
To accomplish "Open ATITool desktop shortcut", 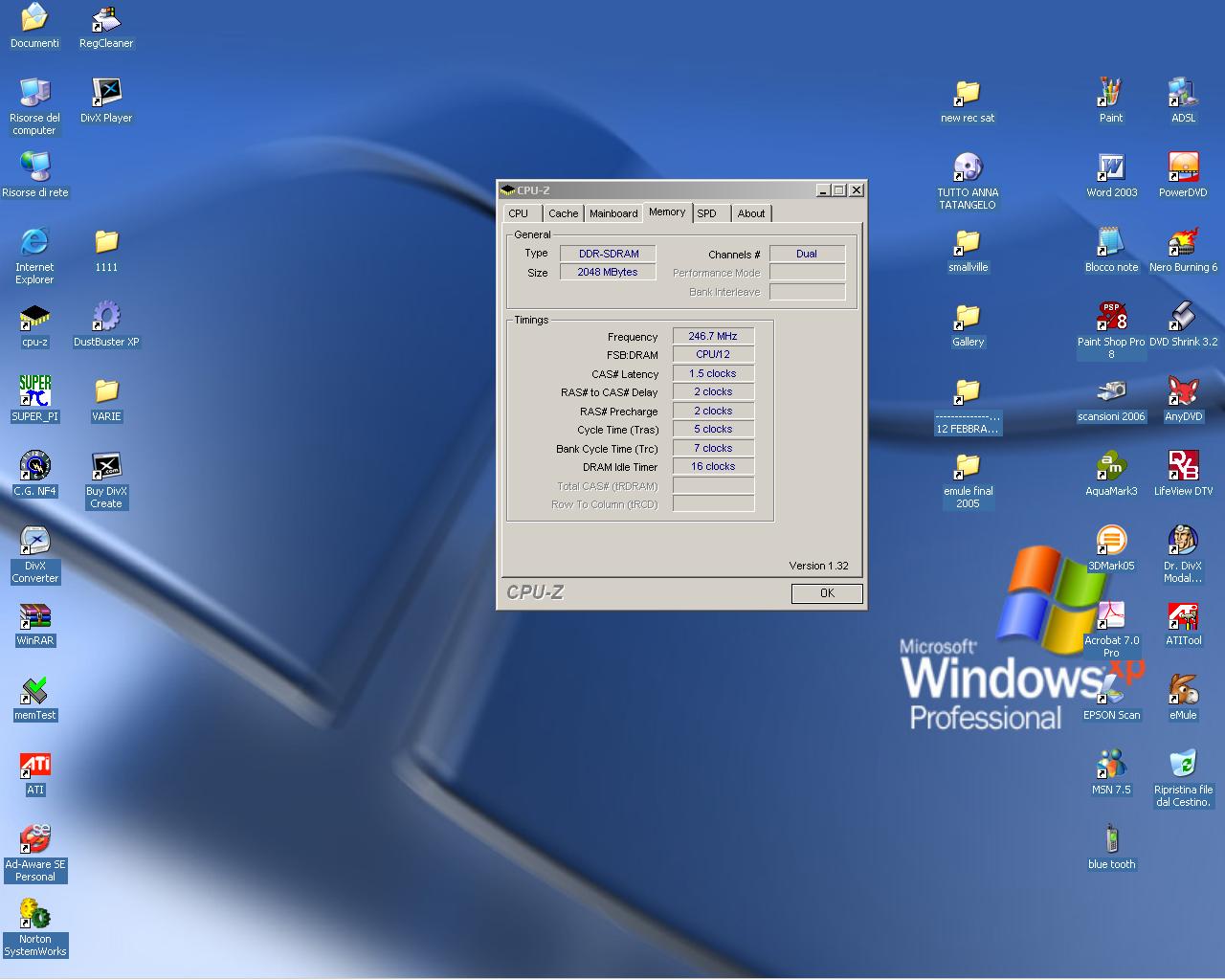I will (x=1183, y=623).
